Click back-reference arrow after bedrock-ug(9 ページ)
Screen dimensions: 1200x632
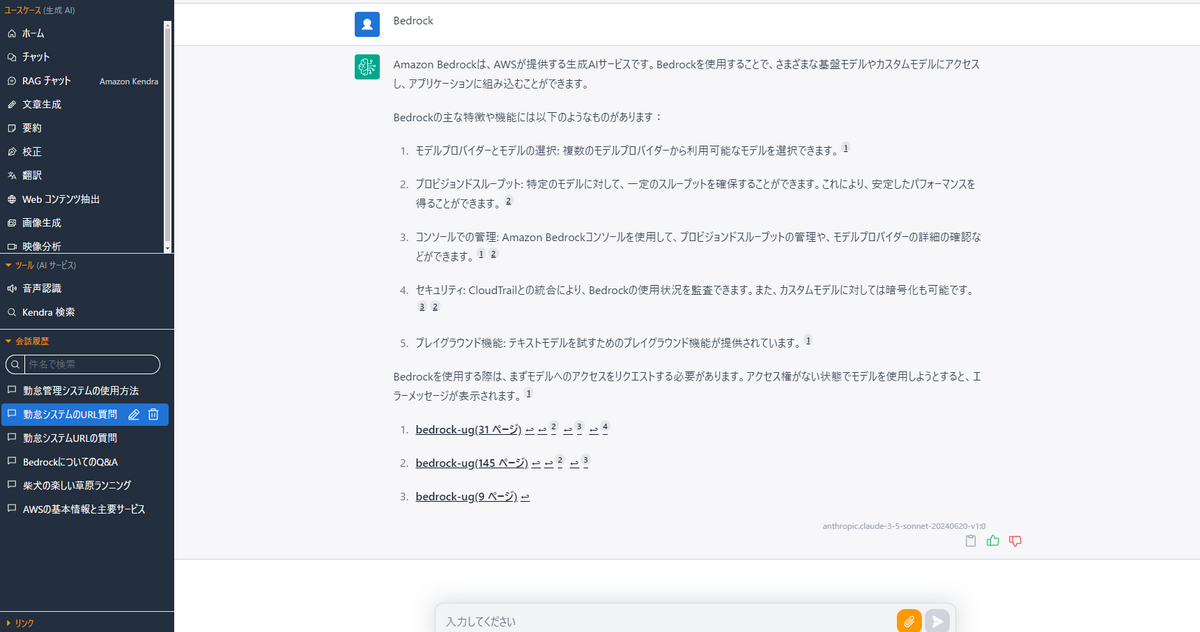click(525, 497)
